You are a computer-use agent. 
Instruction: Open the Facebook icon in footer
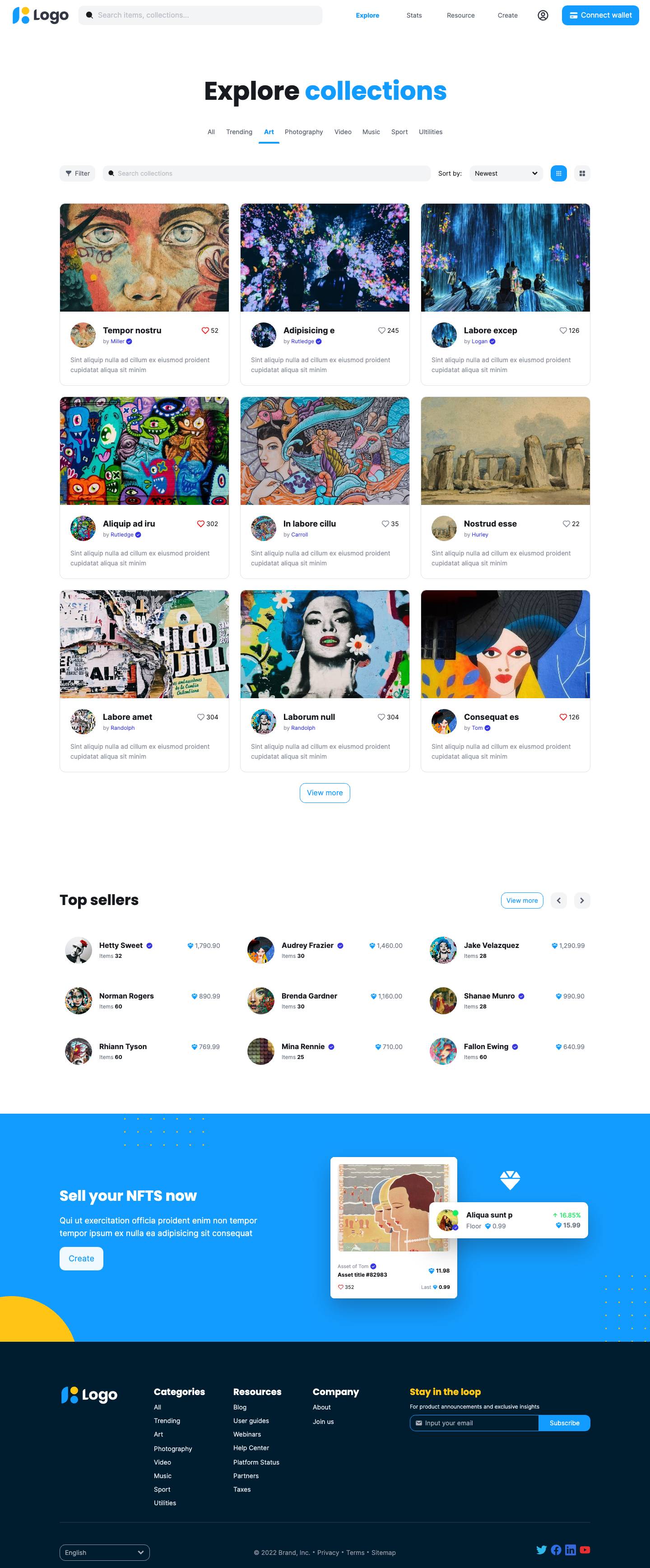pos(556,1550)
